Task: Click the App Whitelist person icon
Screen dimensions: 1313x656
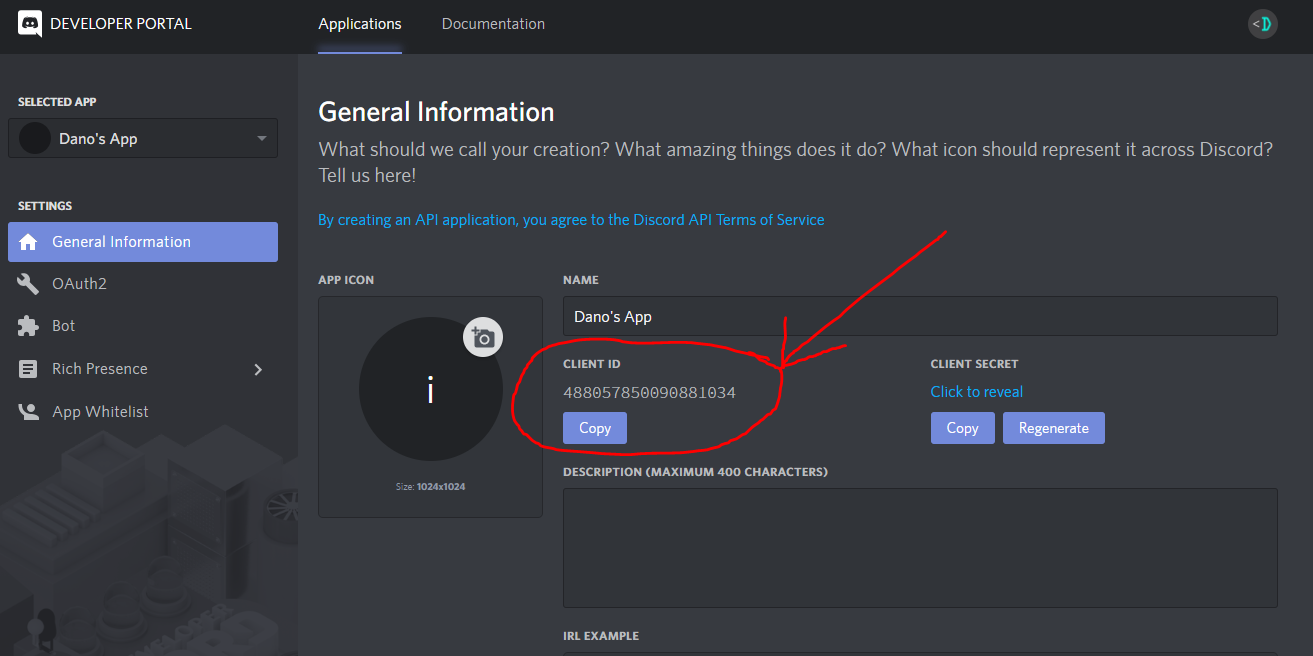Action: tap(28, 412)
